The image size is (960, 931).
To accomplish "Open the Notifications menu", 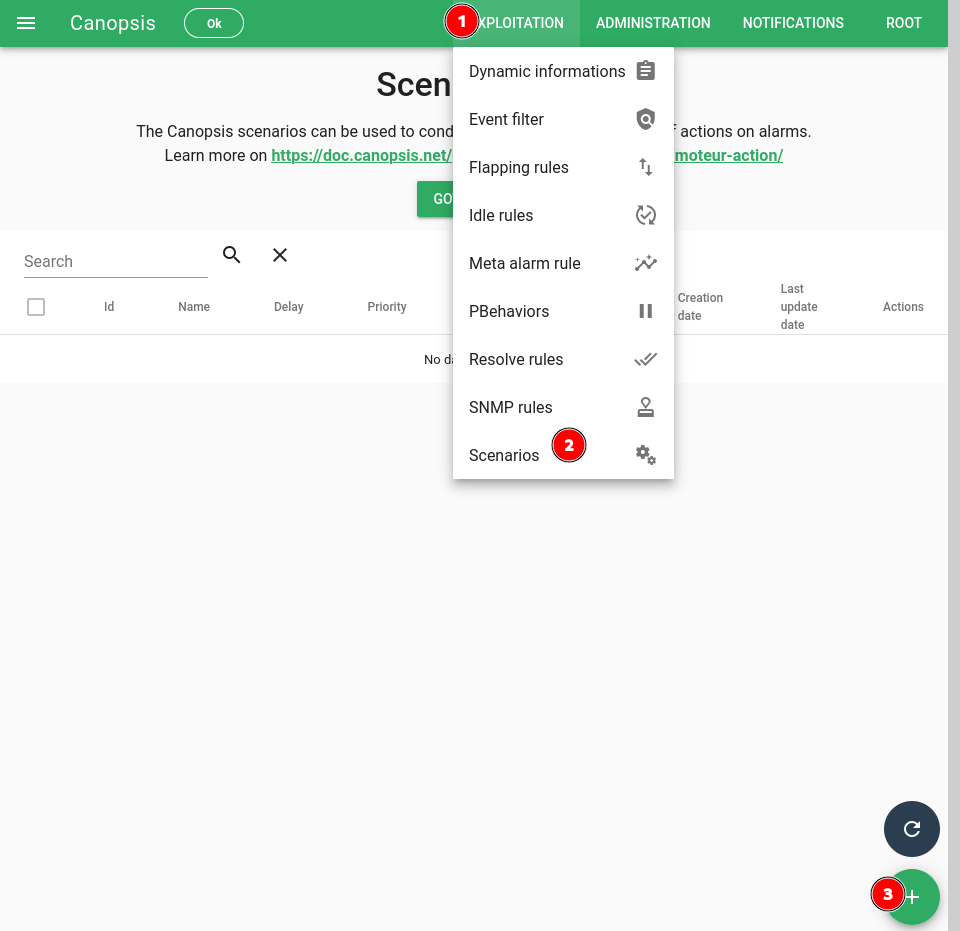I will click(x=793, y=23).
